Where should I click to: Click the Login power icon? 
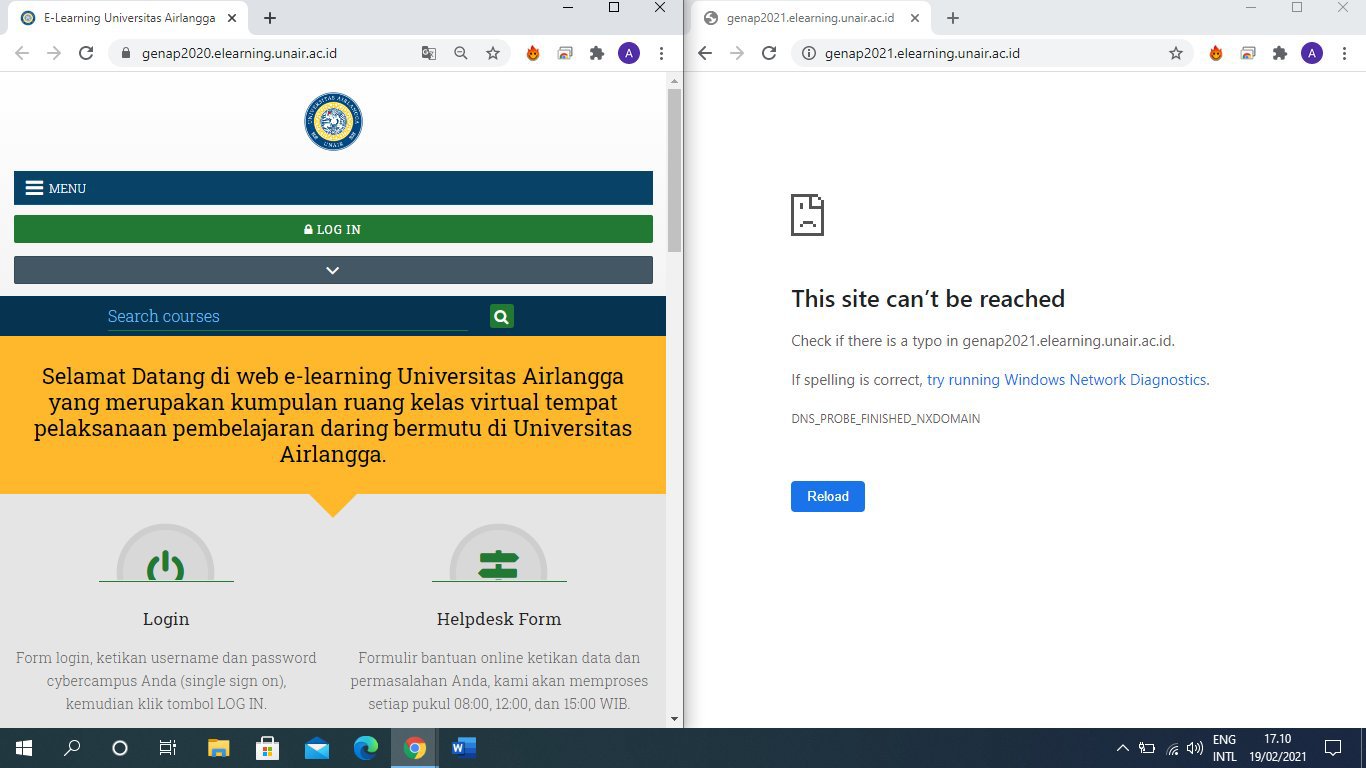[x=166, y=567]
